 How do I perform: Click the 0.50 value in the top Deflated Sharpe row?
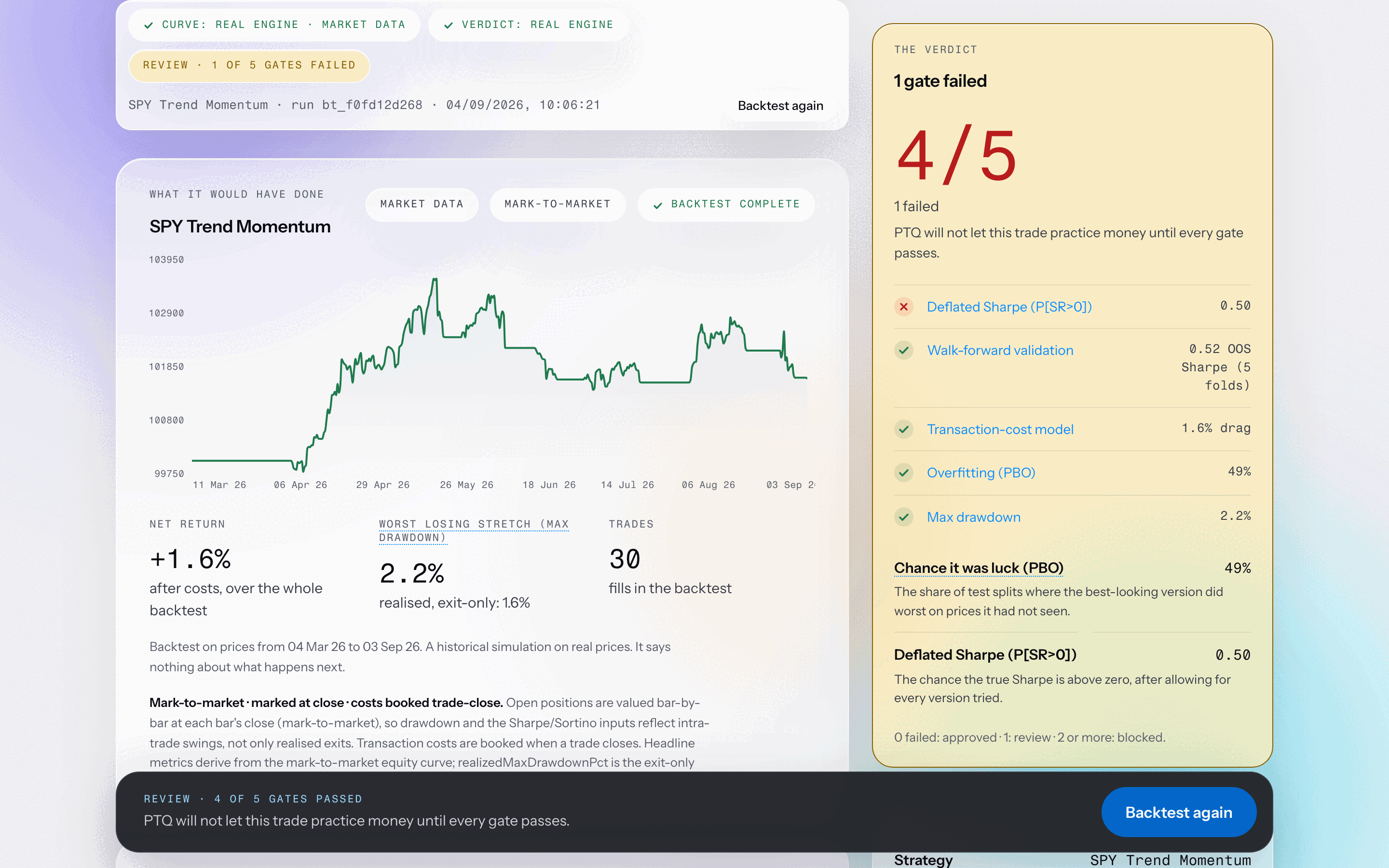click(x=1235, y=305)
